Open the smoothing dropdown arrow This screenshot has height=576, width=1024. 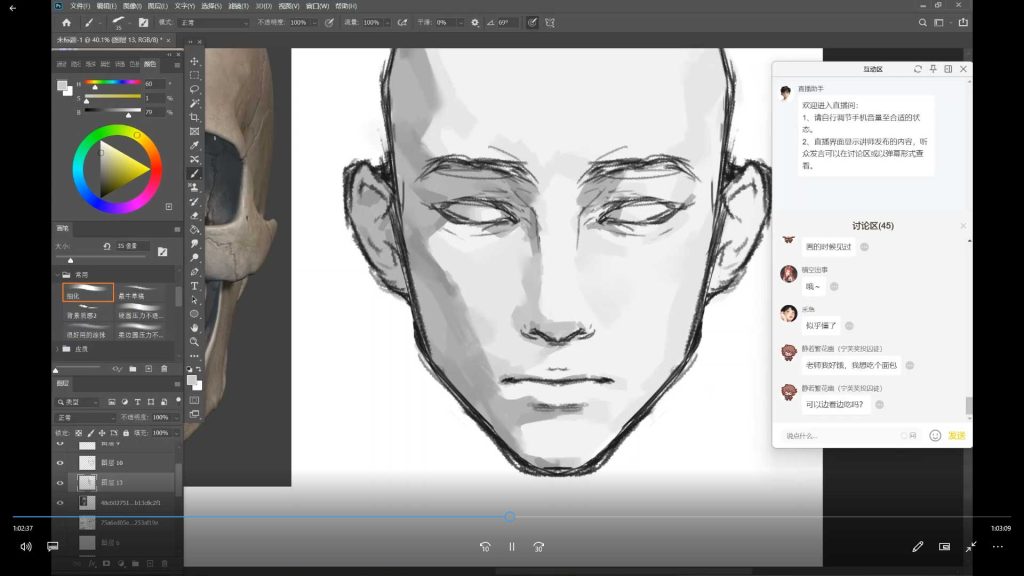tap(460, 22)
